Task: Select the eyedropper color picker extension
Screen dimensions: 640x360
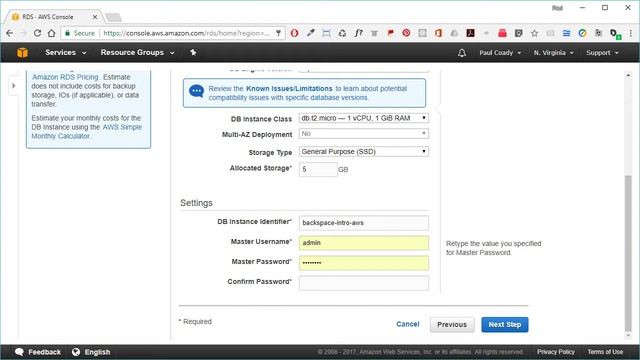Action: click(x=311, y=33)
